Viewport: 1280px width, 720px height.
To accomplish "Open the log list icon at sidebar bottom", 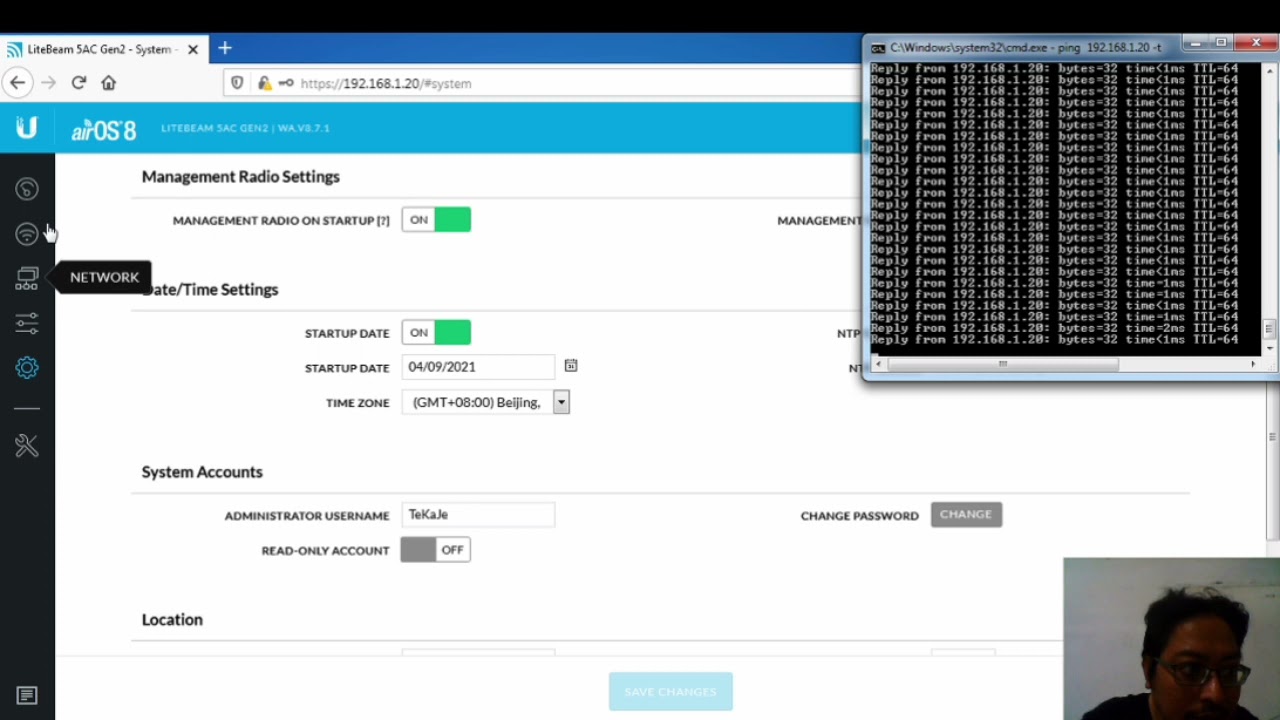I will pos(27,695).
